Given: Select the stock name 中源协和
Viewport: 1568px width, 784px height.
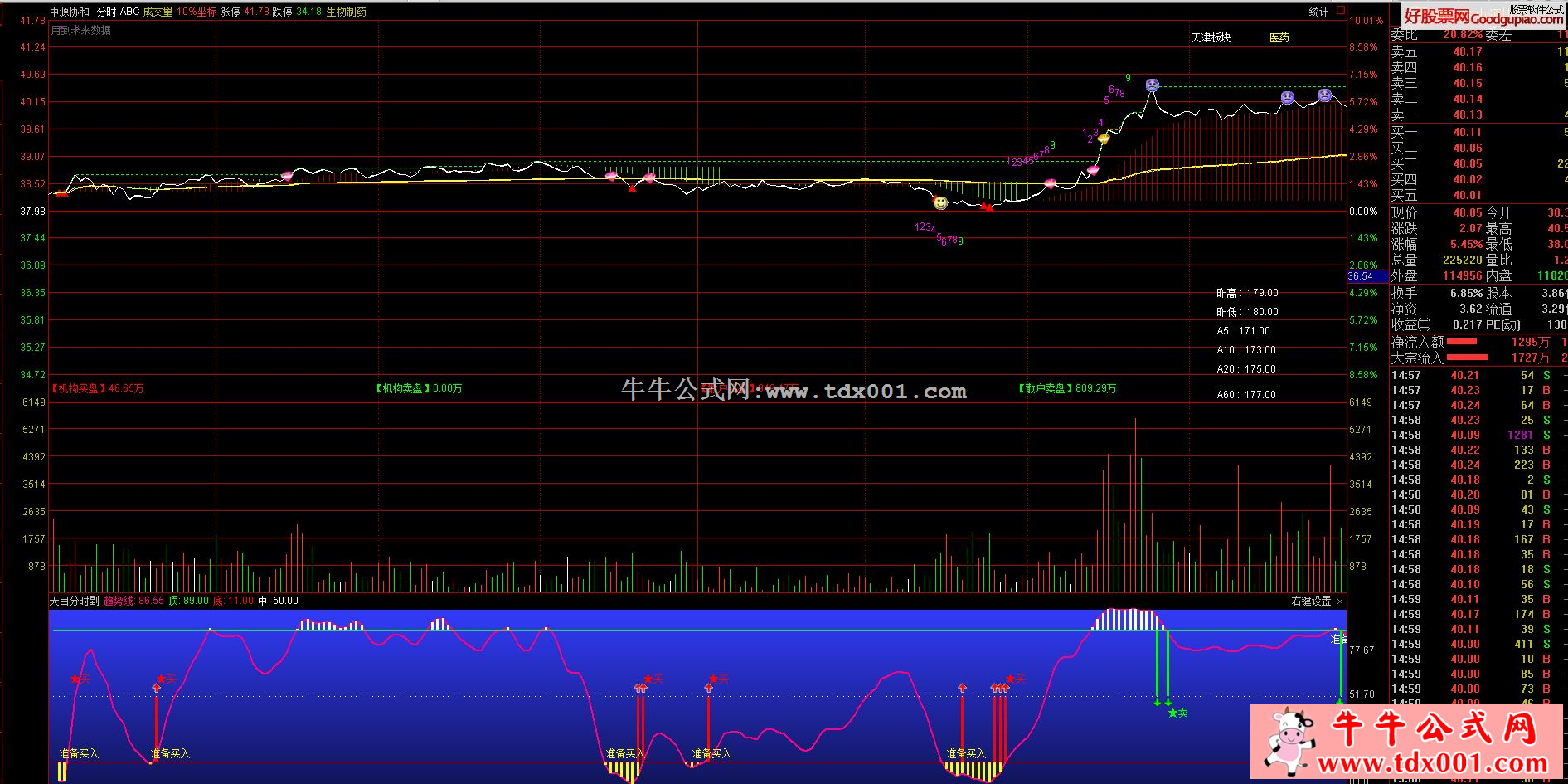Looking at the screenshot, I should (x=70, y=12).
